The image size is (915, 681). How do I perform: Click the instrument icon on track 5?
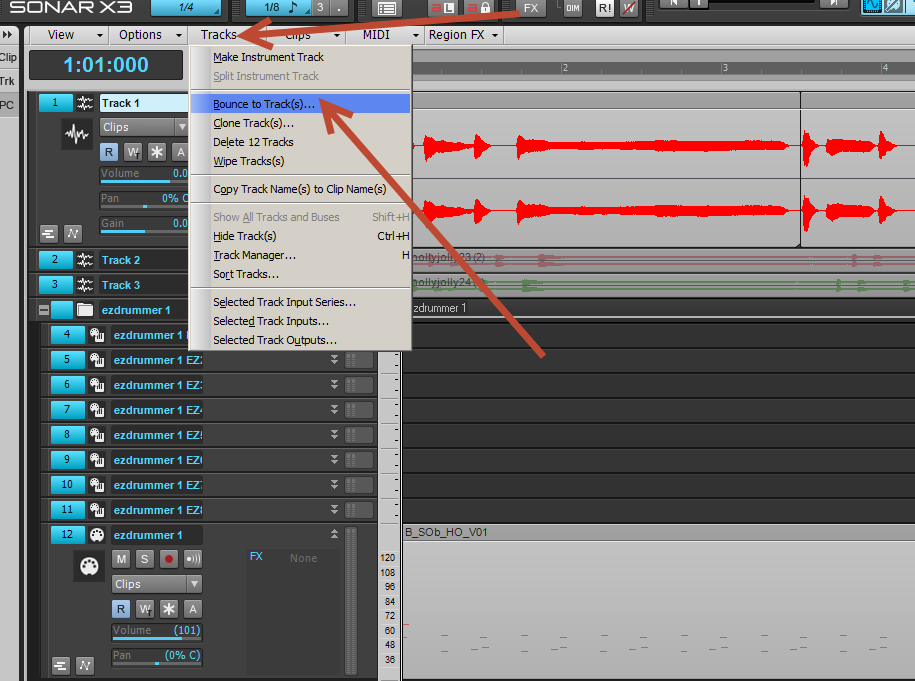pos(97,360)
